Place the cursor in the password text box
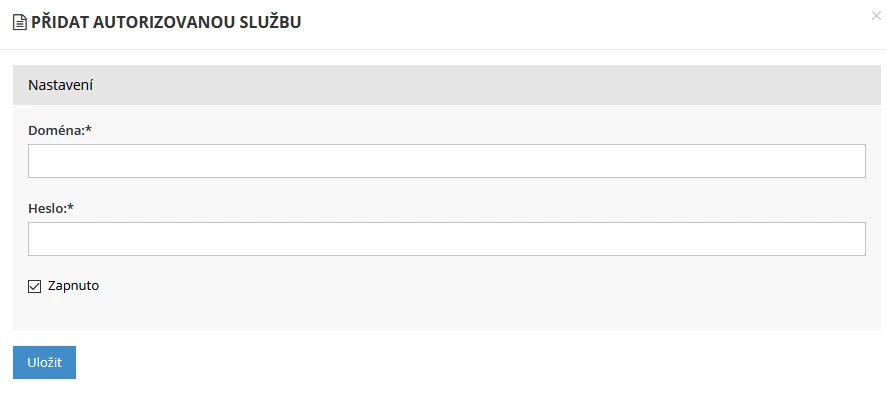Viewport: 887px width, 406px height. 447,239
